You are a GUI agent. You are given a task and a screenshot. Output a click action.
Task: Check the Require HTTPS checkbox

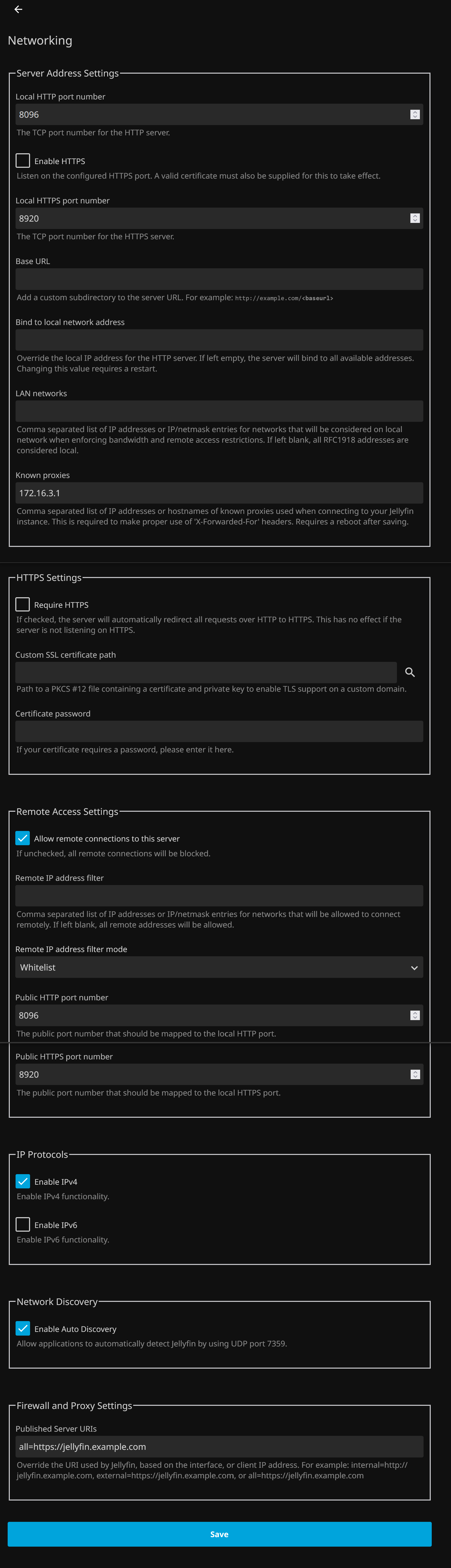[x=22, y=604]
